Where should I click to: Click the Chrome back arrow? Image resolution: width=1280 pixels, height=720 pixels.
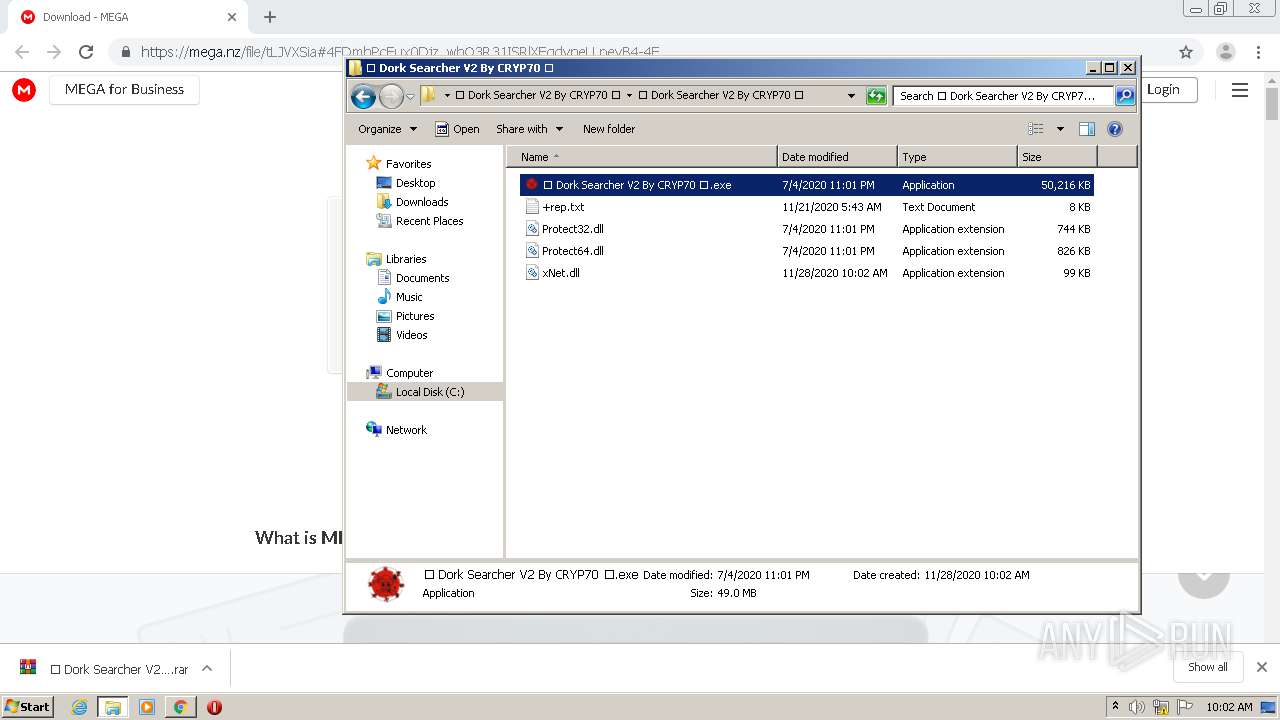pyautogui.click(x=22, y=52)
